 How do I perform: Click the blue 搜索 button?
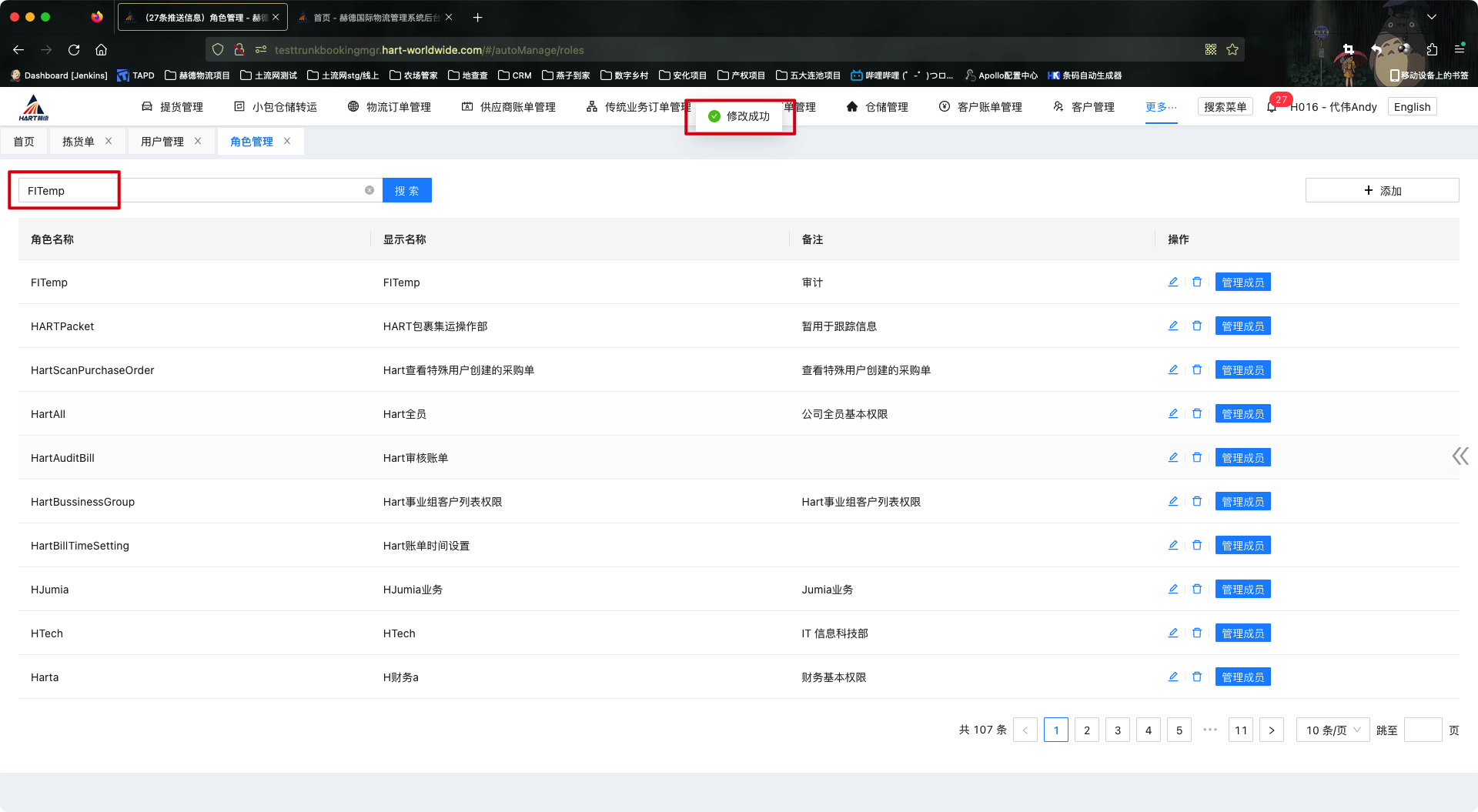(x=406, y=191)
